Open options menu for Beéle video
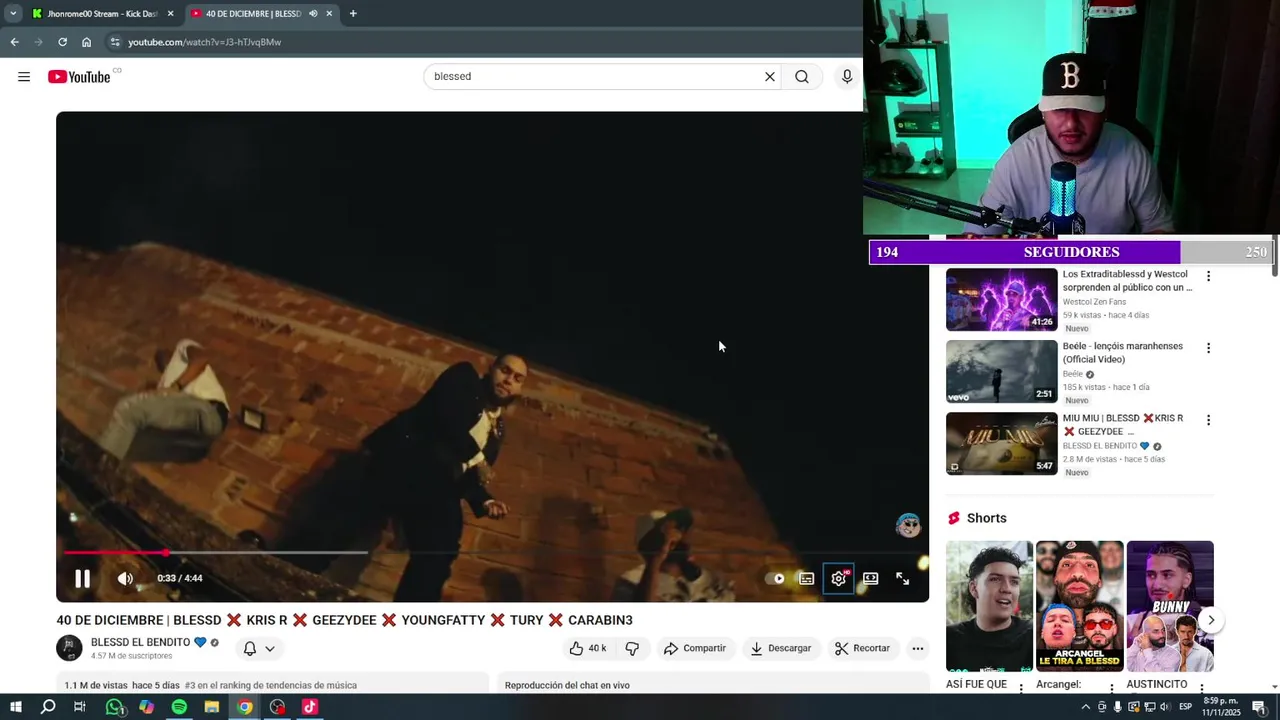 click(1208, 348)
